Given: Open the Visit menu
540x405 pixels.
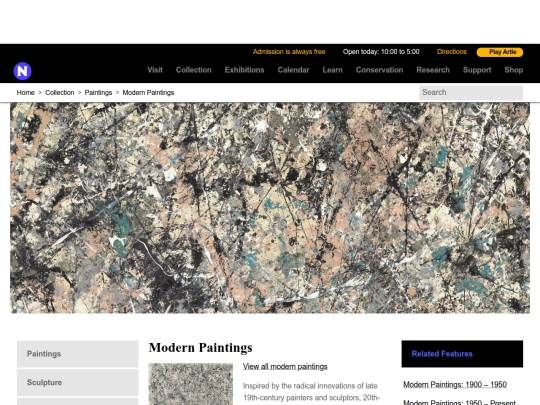Looking at the screenshot, I should [155, 70].
